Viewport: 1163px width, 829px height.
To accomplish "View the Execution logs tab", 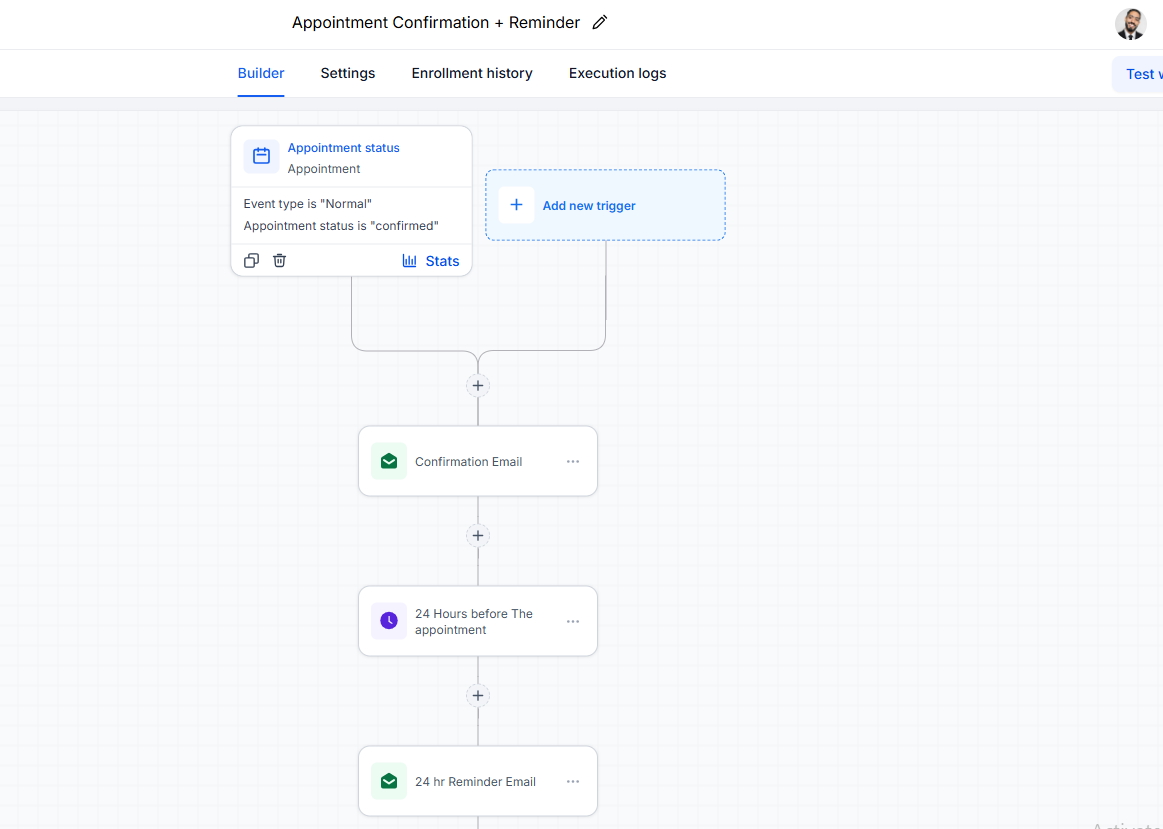I will 617,73.
